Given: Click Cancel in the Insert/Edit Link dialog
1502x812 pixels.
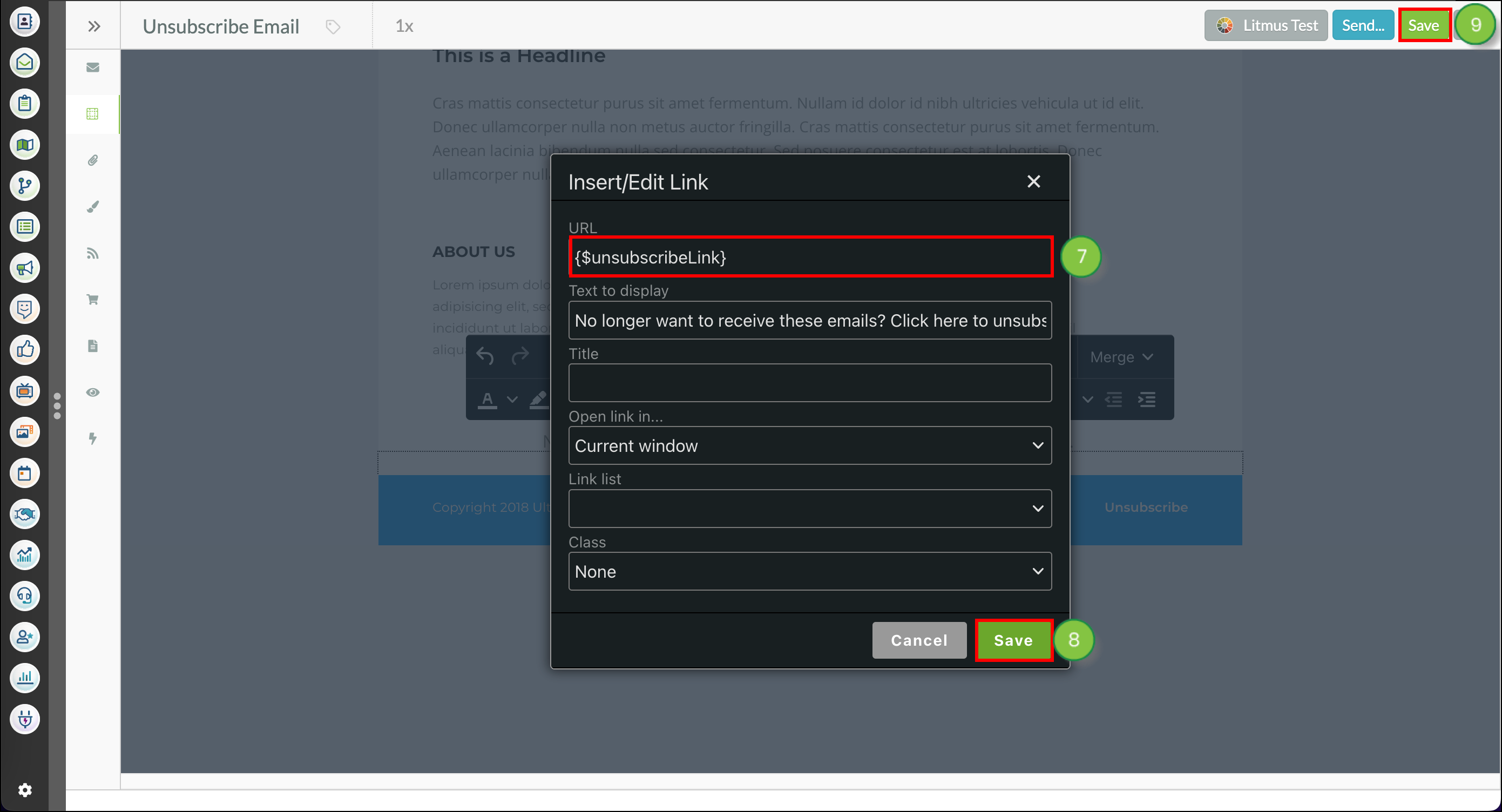Looking at the screenshot, I should coord(919,641).
